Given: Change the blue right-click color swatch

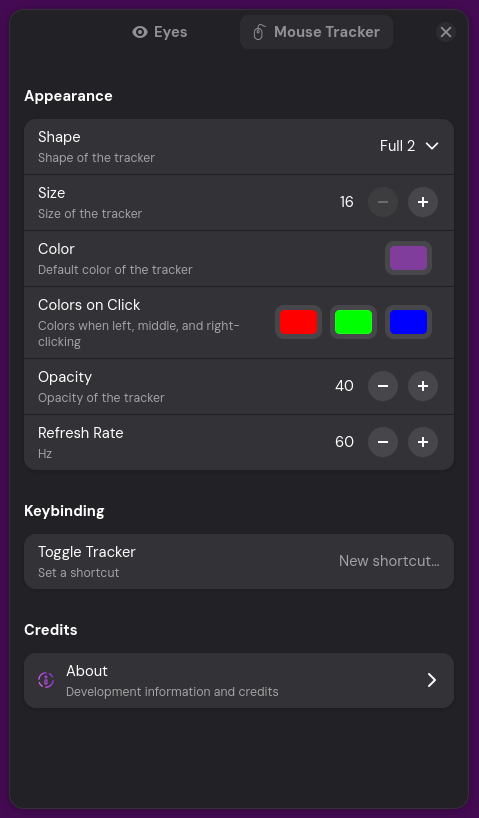Looking at the screenshot, I should pos(409,322).
